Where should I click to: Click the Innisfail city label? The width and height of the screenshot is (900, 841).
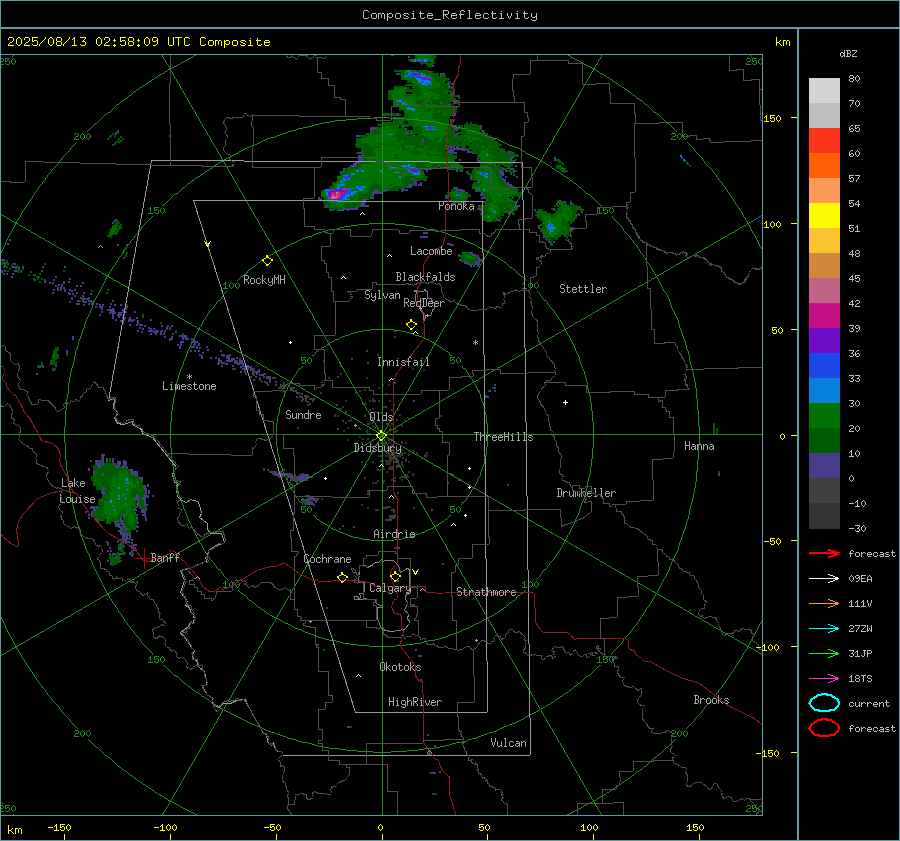pyautogui.click(x=403, y=362)
